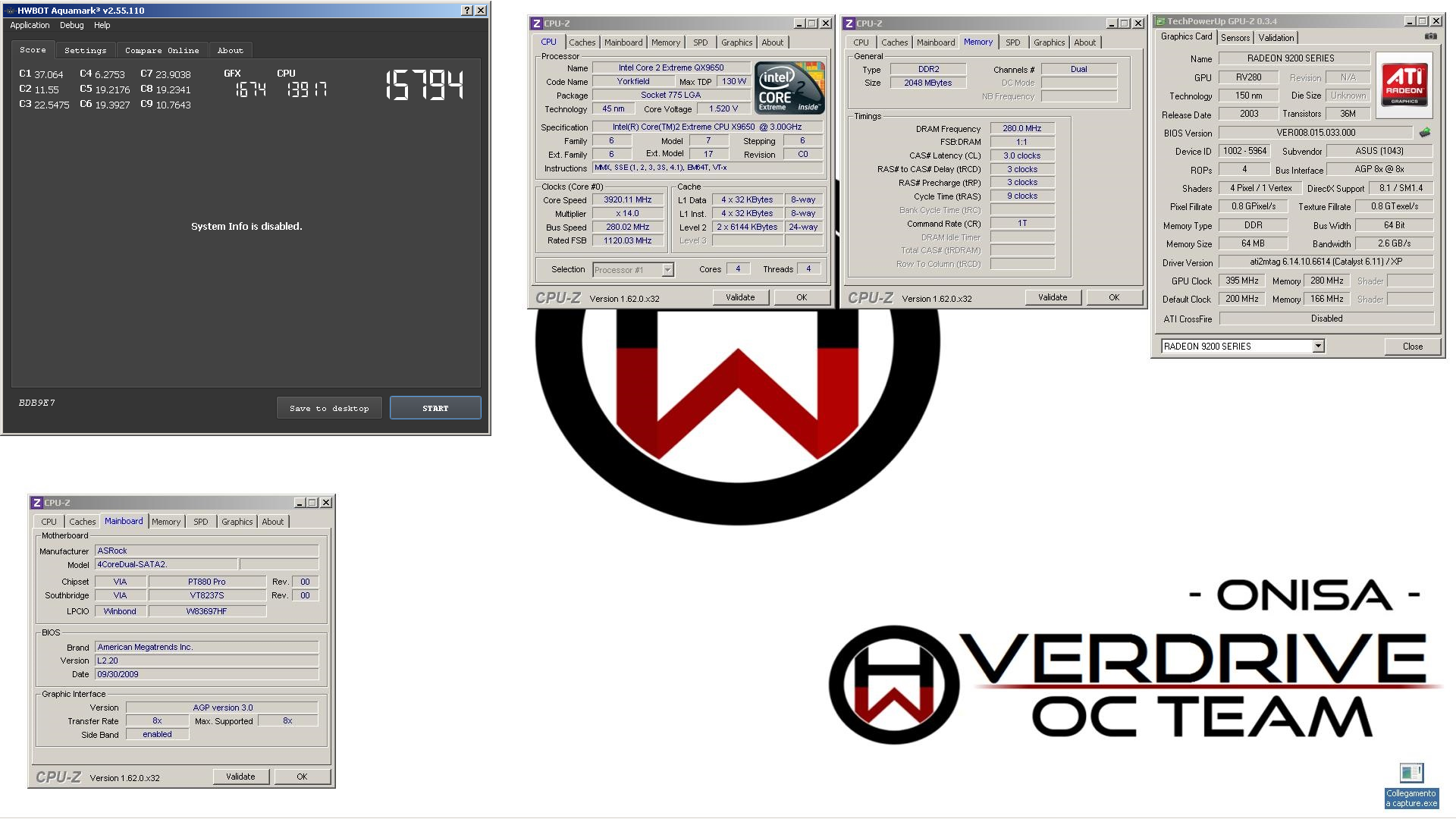Close the HWBOT Aquamark window
This screenshot has width=1456, height=819.
pyautogui.click(x=481, y=11)
